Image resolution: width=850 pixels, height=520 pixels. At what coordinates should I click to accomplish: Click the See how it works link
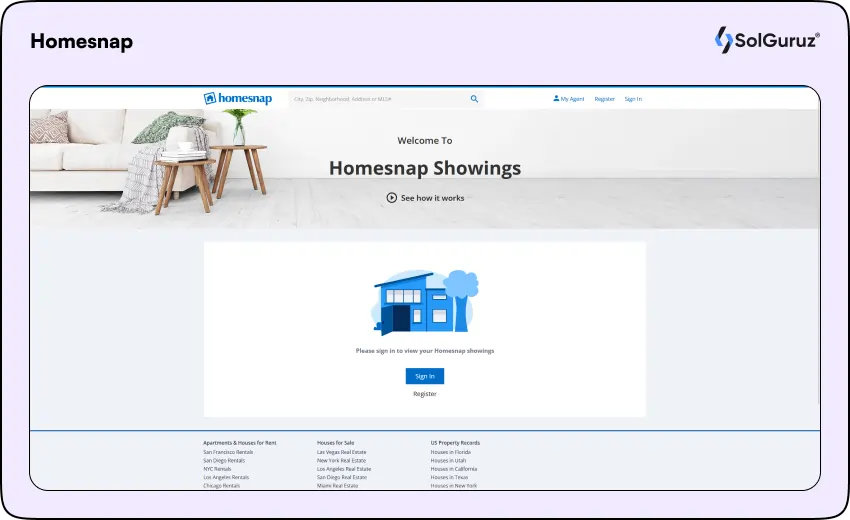click(x=426, y=198)
